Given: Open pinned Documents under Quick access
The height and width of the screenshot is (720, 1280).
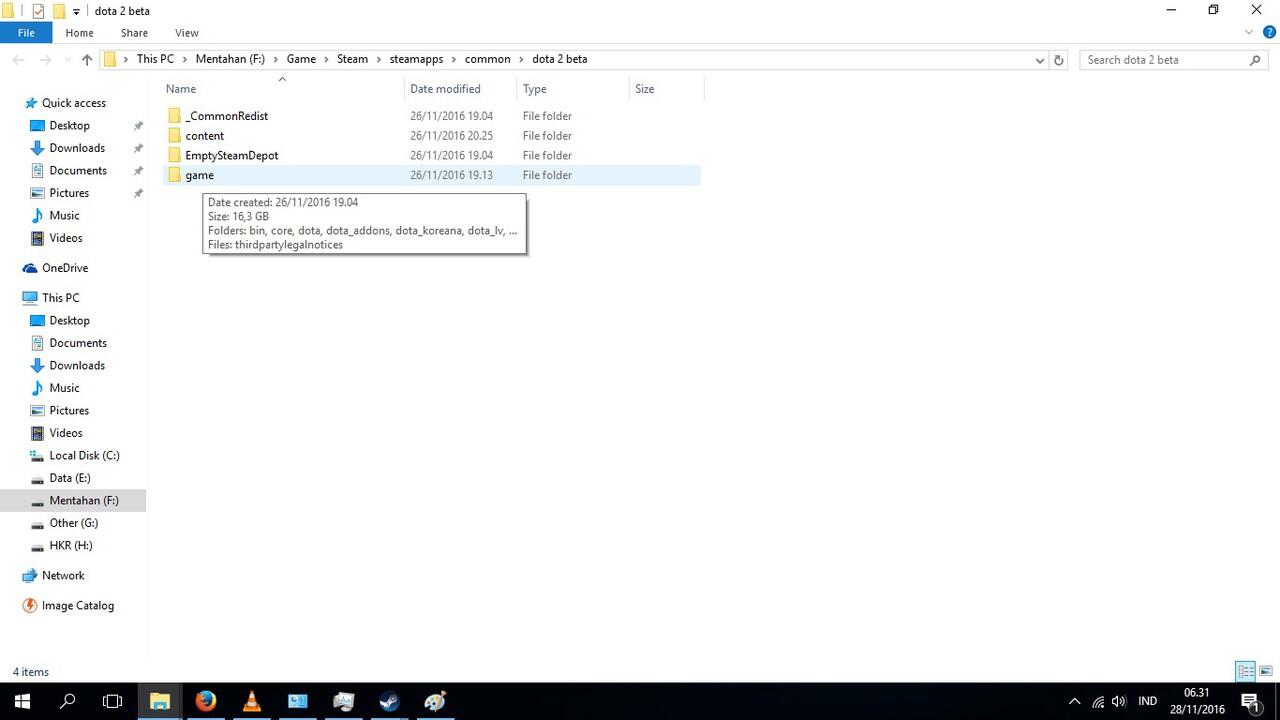Looking at the screenshot, I should pos(78,170).
